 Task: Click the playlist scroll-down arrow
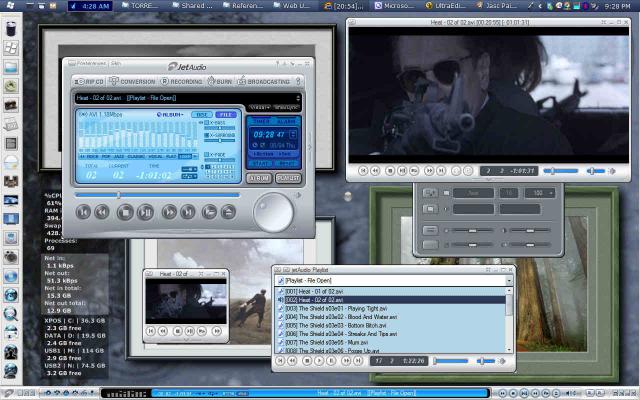point(509,350)
